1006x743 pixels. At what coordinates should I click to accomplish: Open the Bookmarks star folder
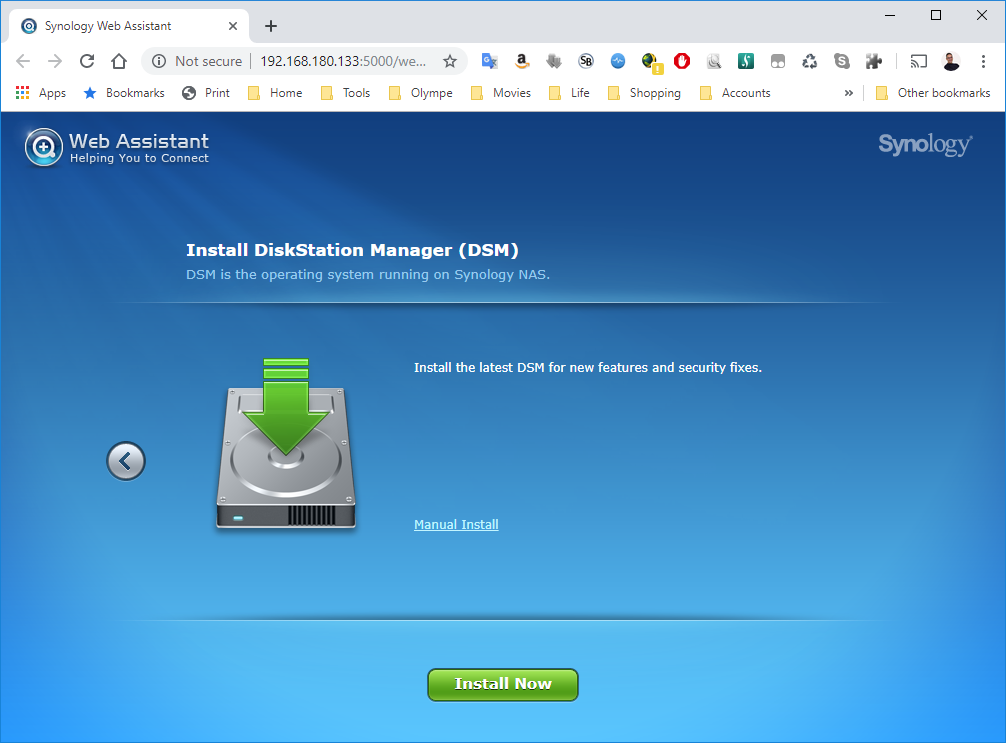(124, 92)
